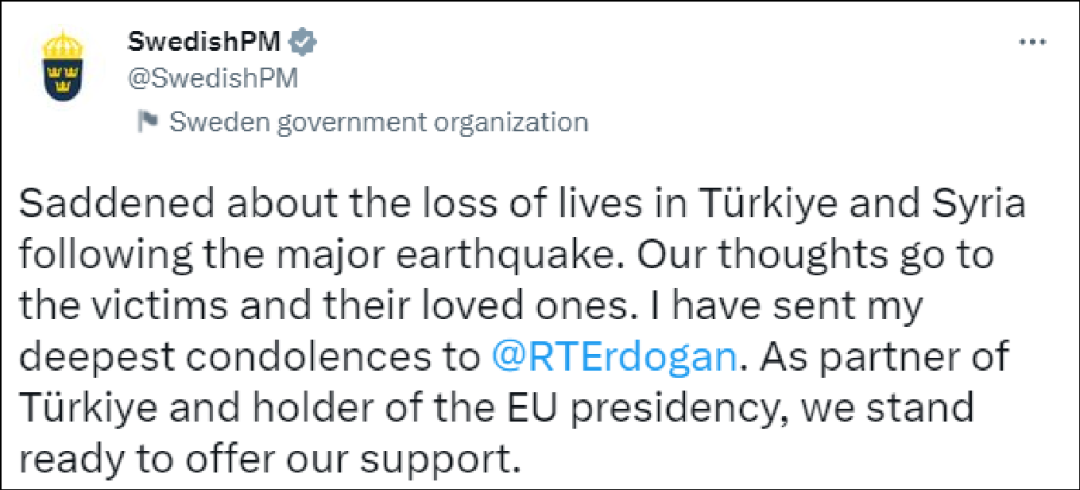Open the @RTErdogan mention link
This screenshot has width=1080, height=490.
(x=615, y=358)
